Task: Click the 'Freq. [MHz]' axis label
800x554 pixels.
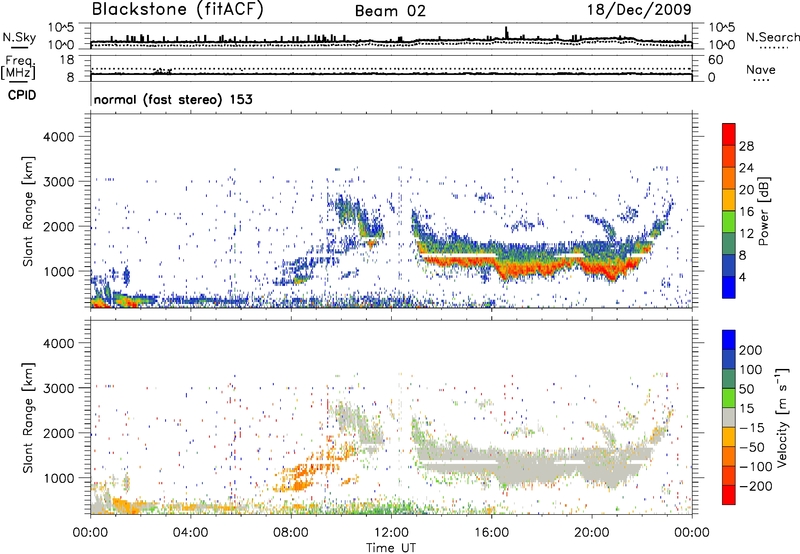Action: (19, 68)
